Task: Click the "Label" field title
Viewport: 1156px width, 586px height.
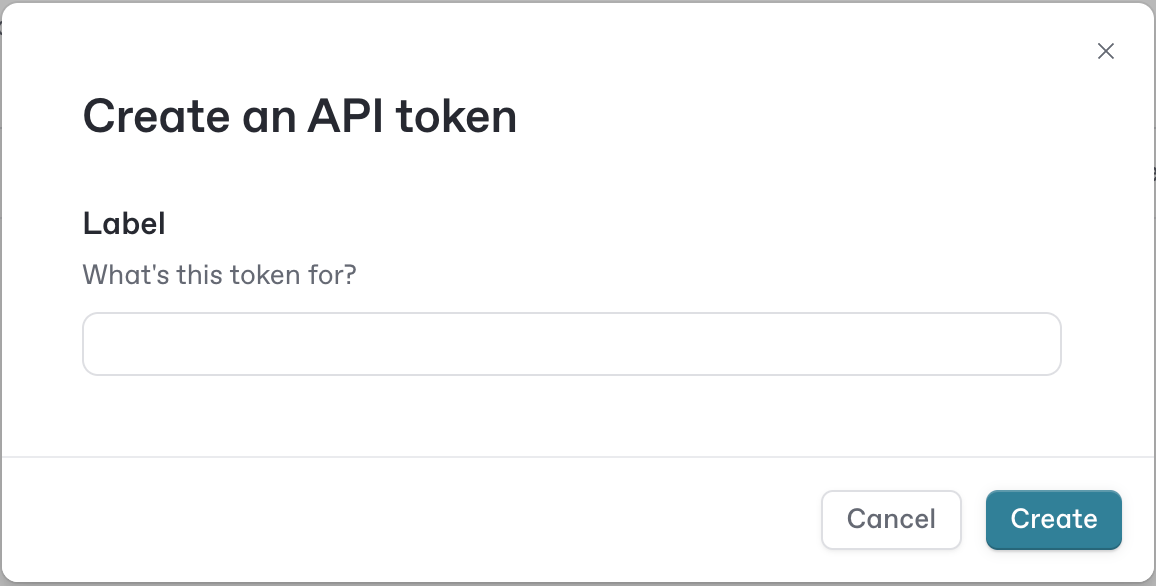Action: coord(124,223)
